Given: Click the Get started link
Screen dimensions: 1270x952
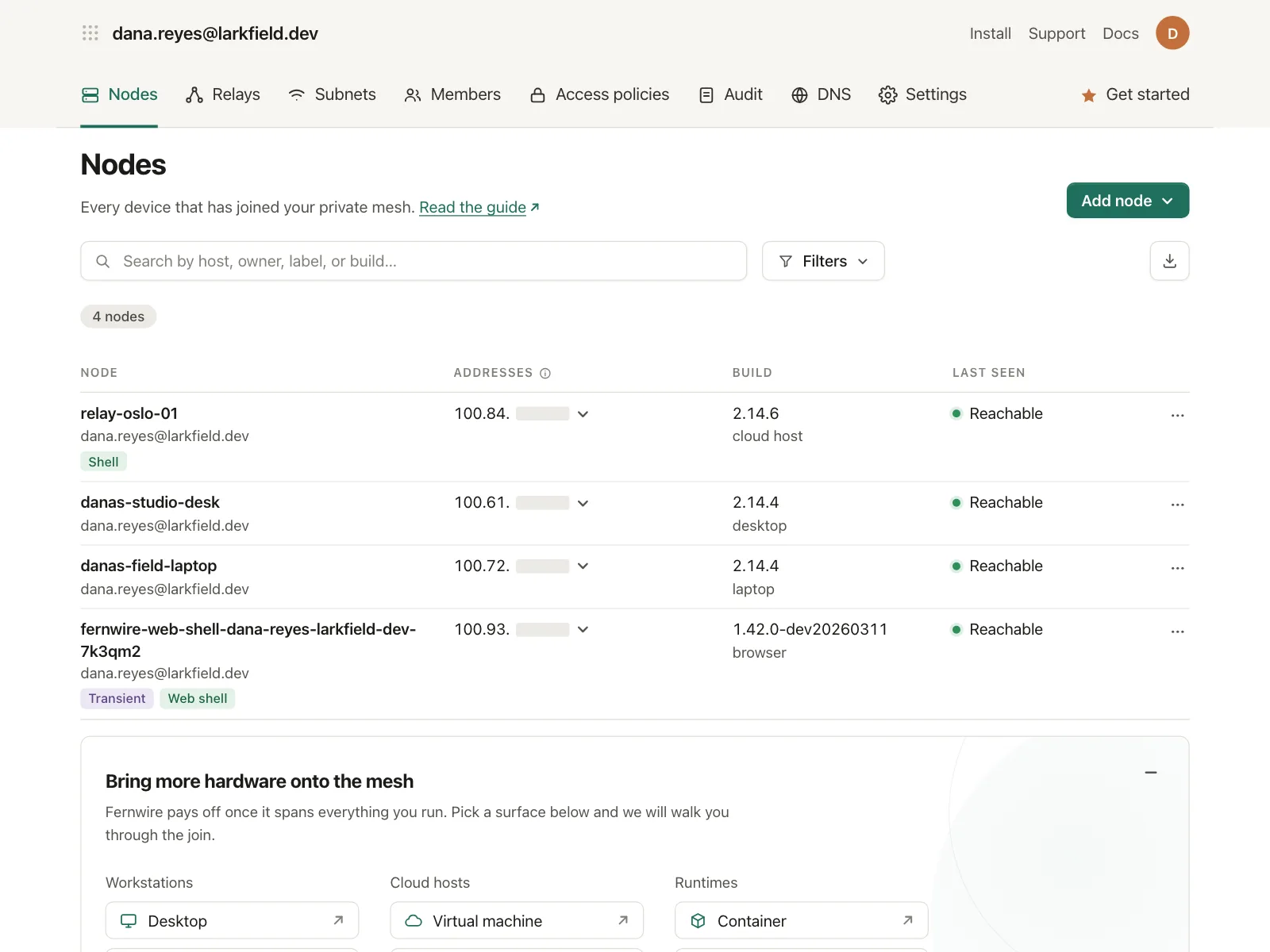Looking at the screenshot, I should pyautogui.click(x=1135, y=94).
